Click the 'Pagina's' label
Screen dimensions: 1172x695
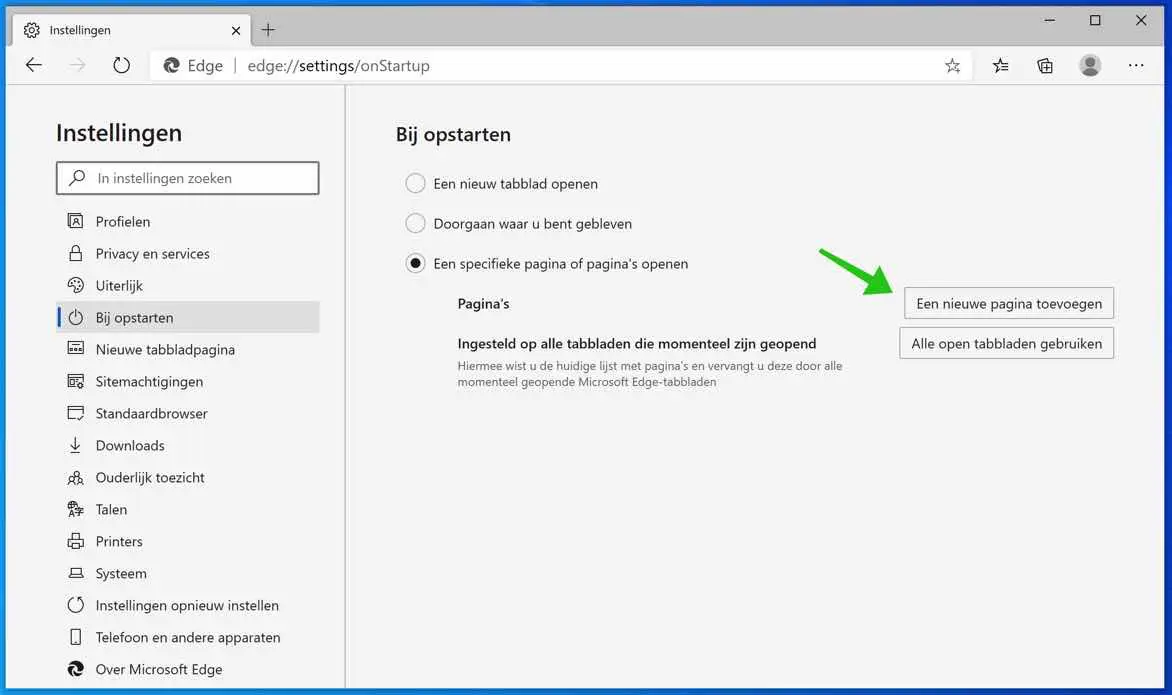coord(484,303)
